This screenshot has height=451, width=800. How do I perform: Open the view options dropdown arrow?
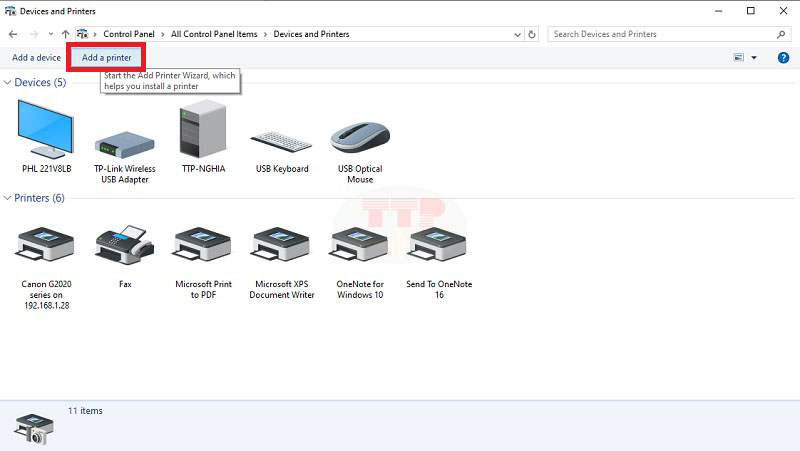click(x=754, y=58)
